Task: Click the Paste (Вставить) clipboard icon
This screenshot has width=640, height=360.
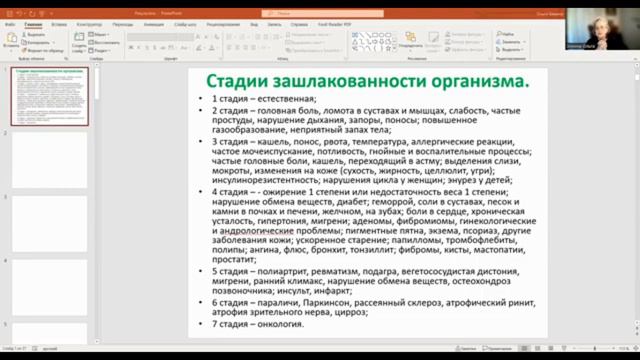Action: pos(11,38)
